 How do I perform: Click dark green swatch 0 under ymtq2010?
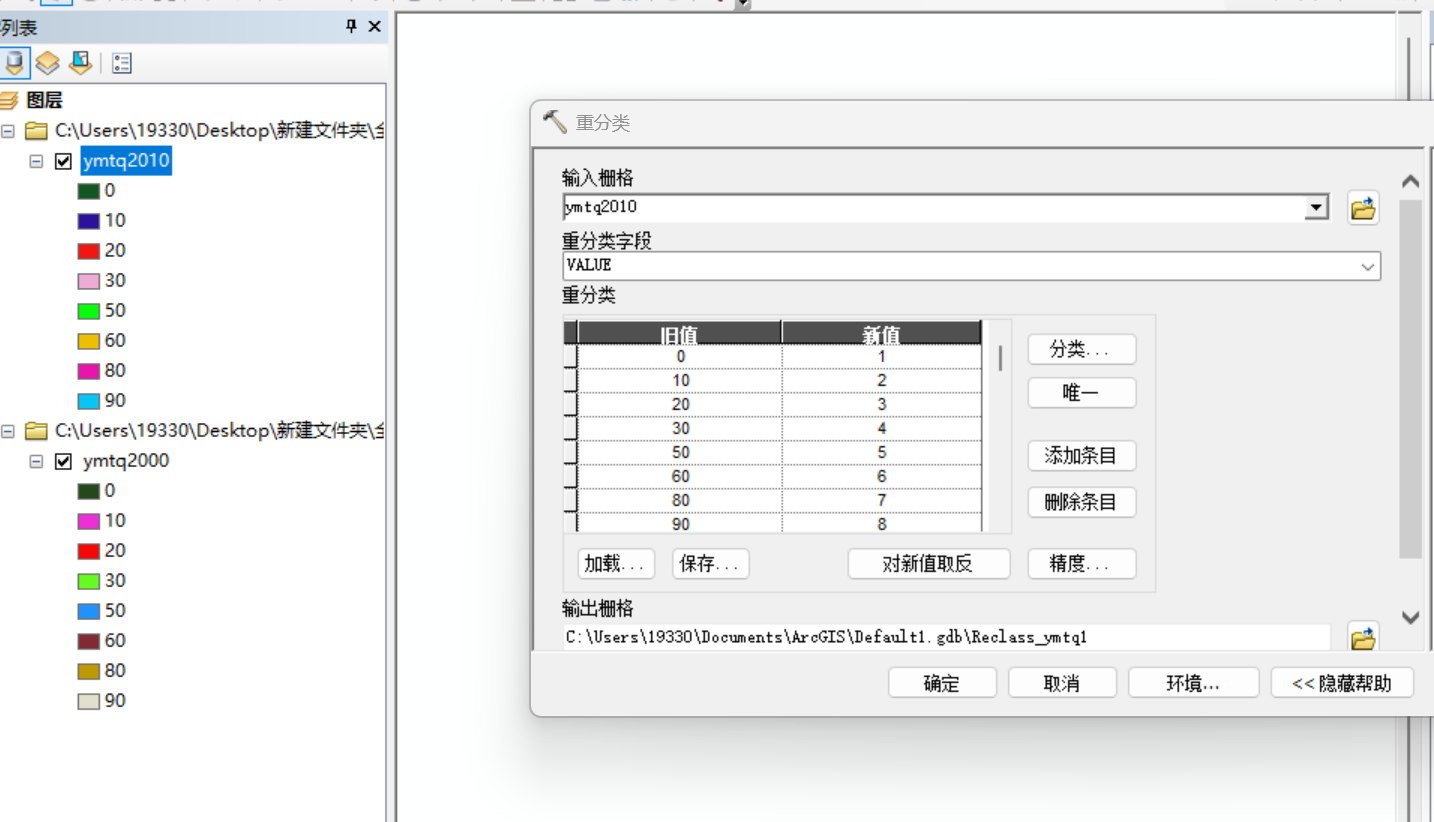point(89,191)
